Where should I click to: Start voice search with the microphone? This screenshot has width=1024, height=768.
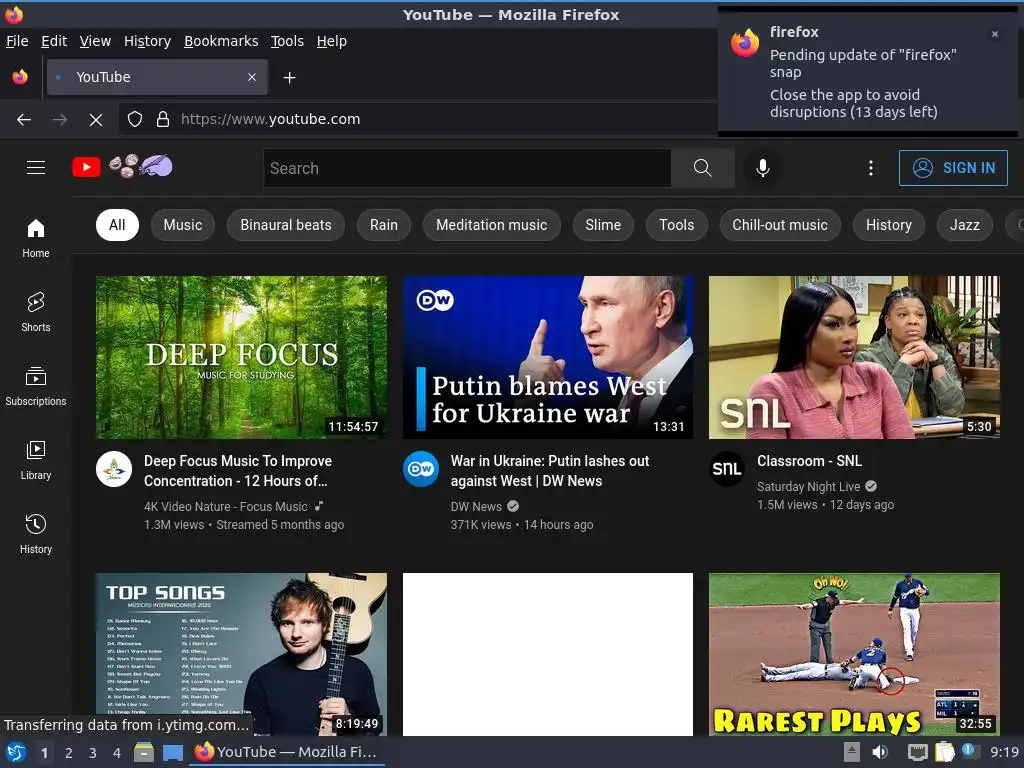(x=762, y=168)
